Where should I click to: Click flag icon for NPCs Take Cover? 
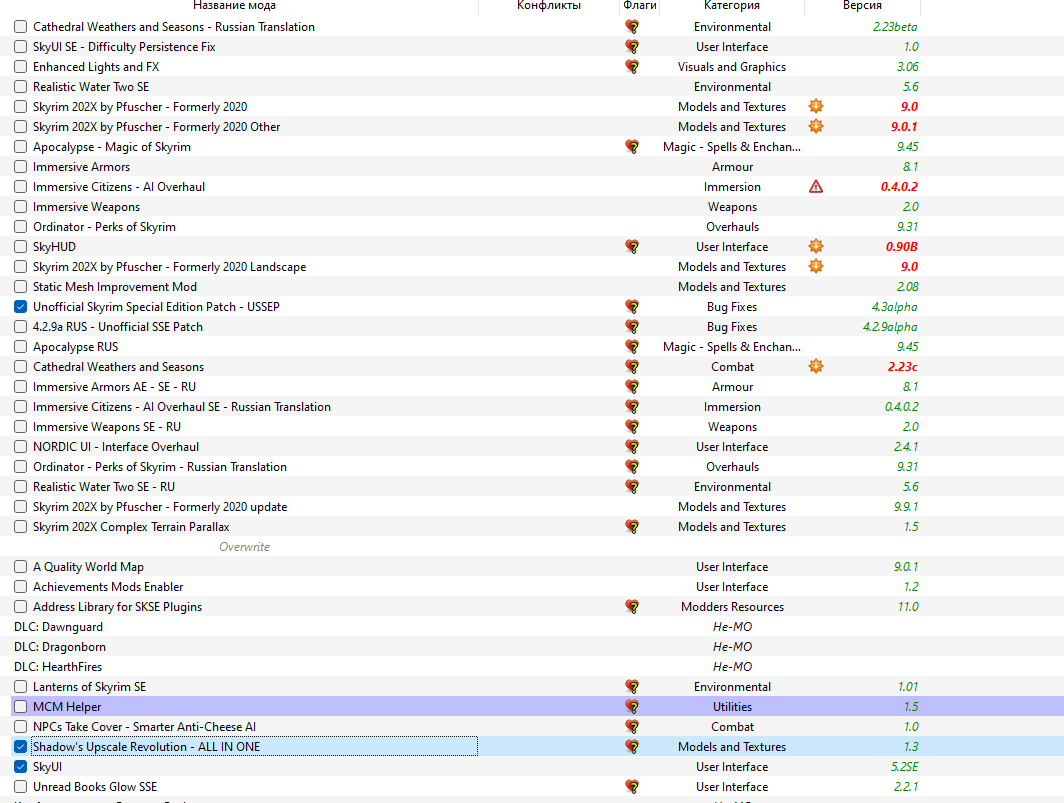(x=632, y=727)
